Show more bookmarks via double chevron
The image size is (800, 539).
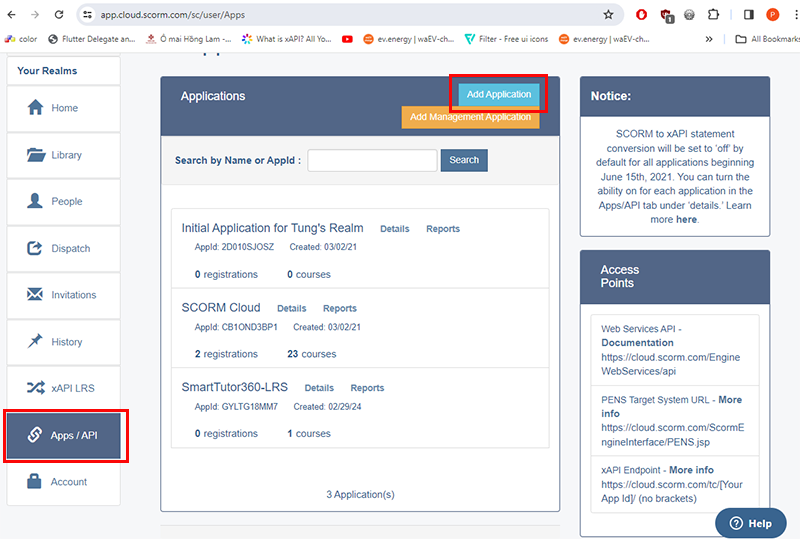pyautogui.click(x=709, y=39)
